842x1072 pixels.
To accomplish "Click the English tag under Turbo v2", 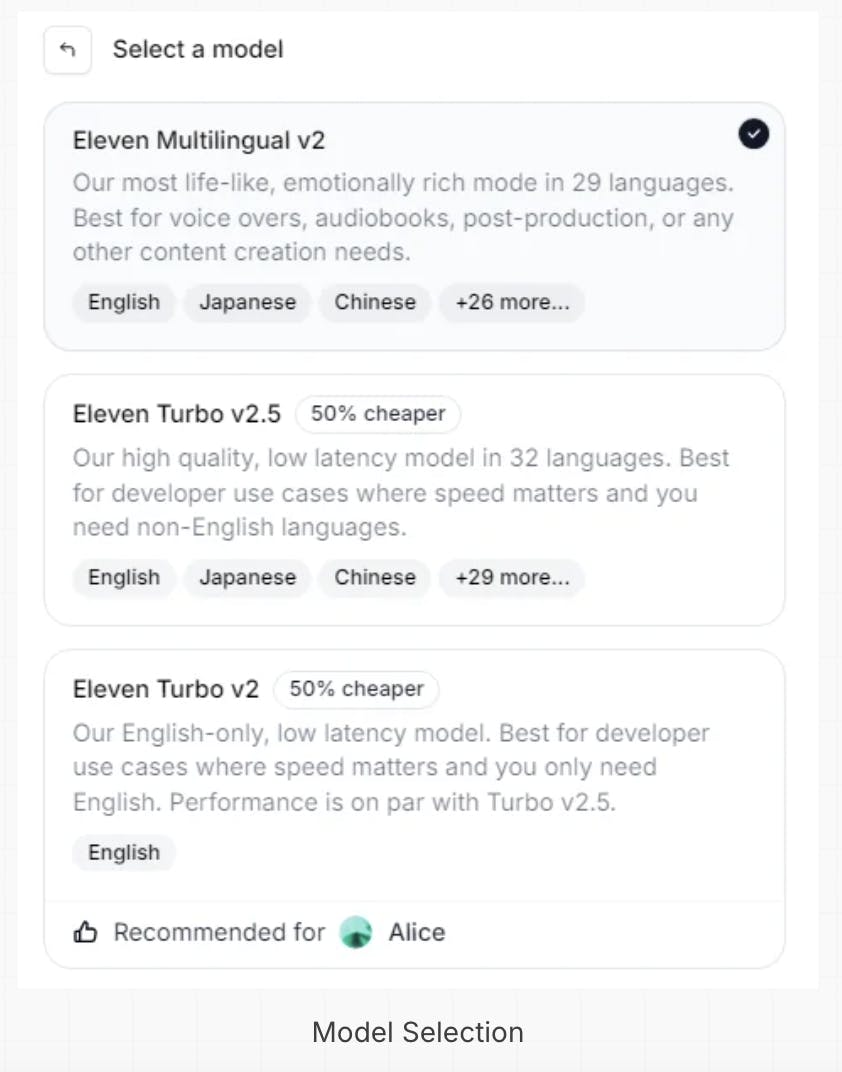I will point(124,853).
